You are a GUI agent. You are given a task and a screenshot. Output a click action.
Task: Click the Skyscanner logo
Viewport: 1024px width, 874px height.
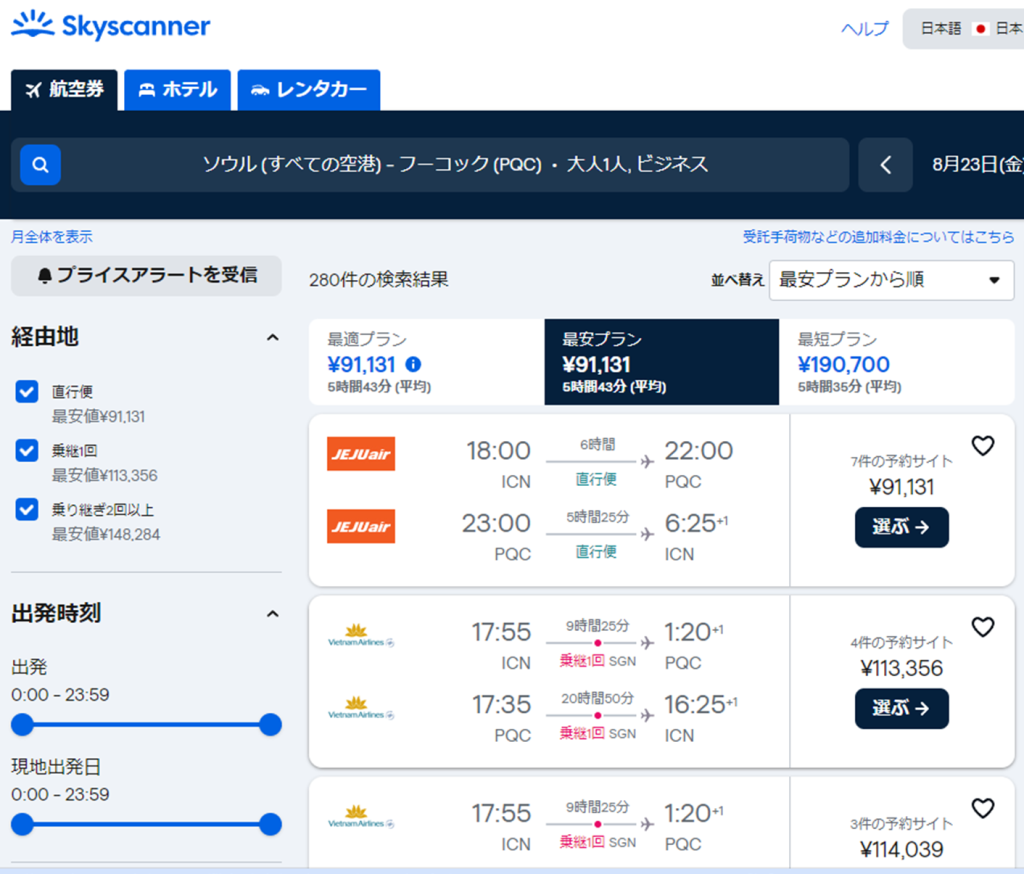[x=111, y=26]
